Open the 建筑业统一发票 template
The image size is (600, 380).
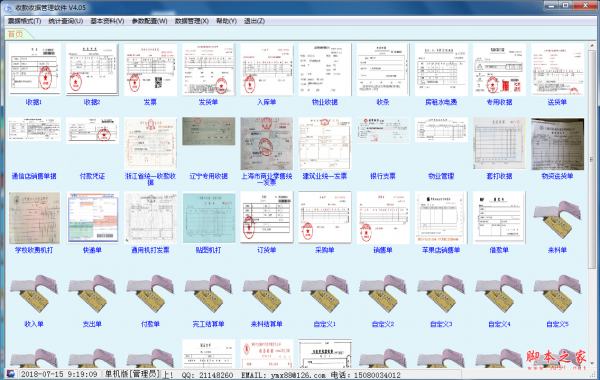[x=325, y=144]
